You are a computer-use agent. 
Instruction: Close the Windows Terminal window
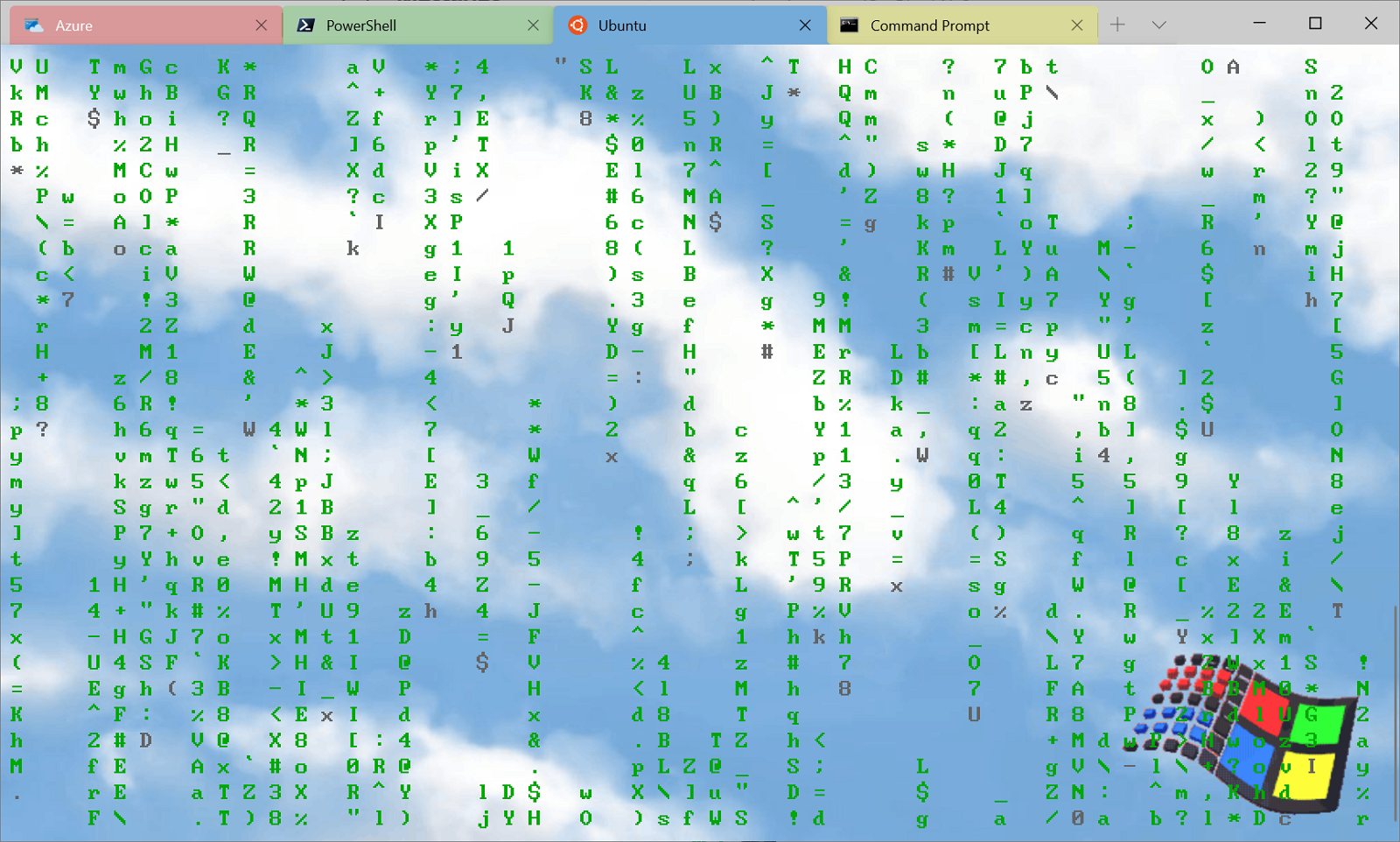coord(1372,24)
